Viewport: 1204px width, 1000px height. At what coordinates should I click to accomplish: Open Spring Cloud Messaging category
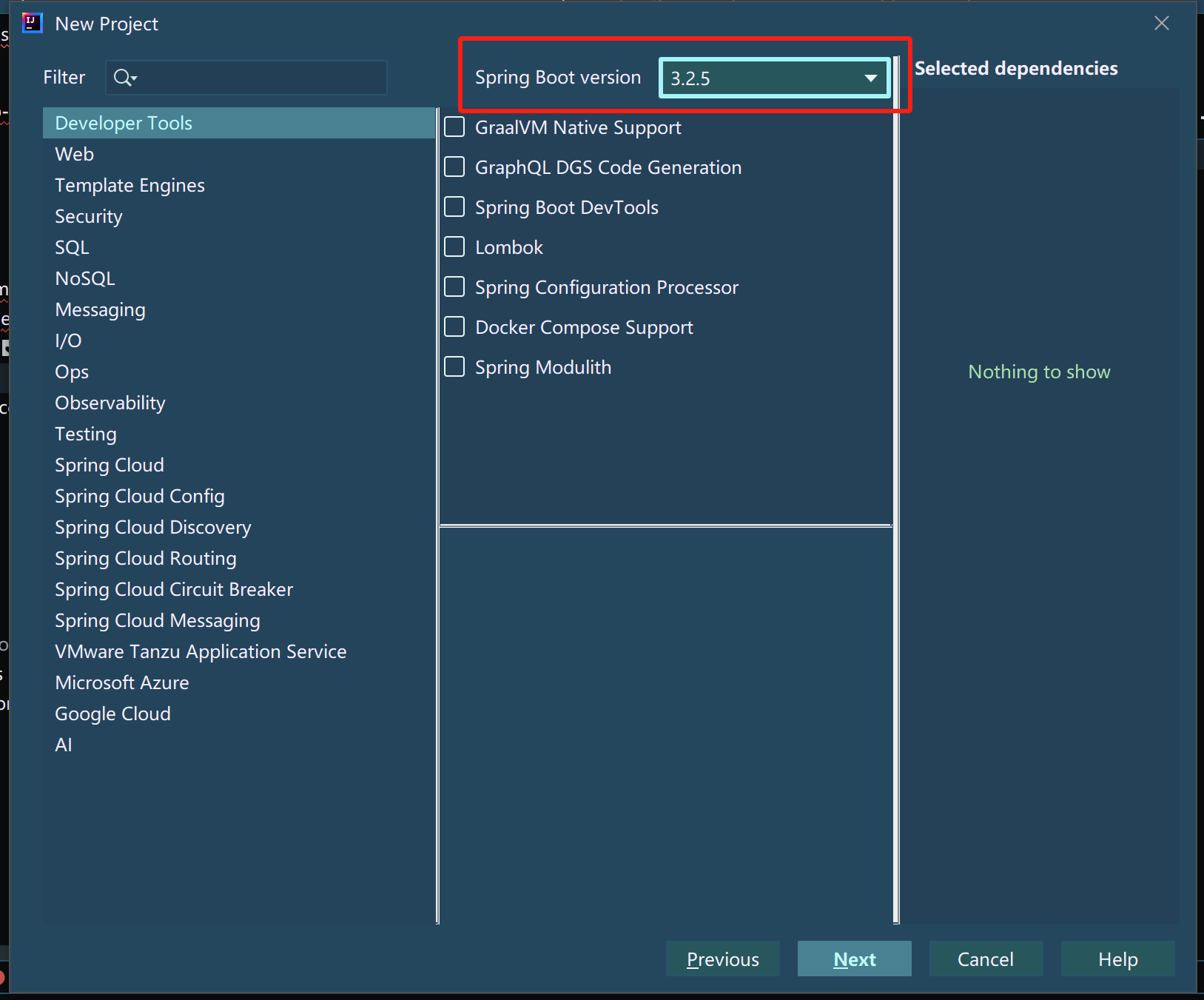pyautogui.click(x=239, y=620)
